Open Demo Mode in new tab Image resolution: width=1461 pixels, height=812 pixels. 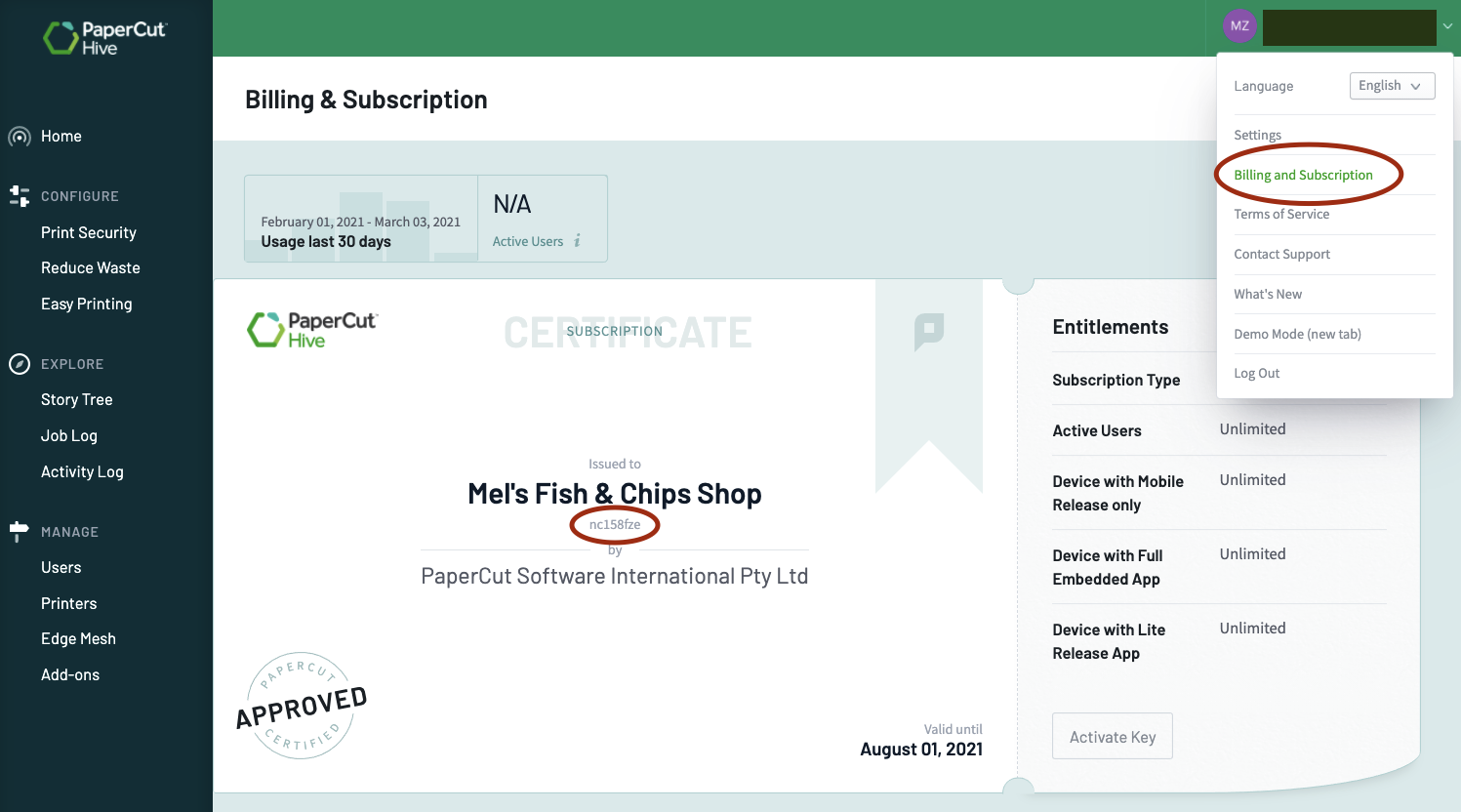(1297, 334)
